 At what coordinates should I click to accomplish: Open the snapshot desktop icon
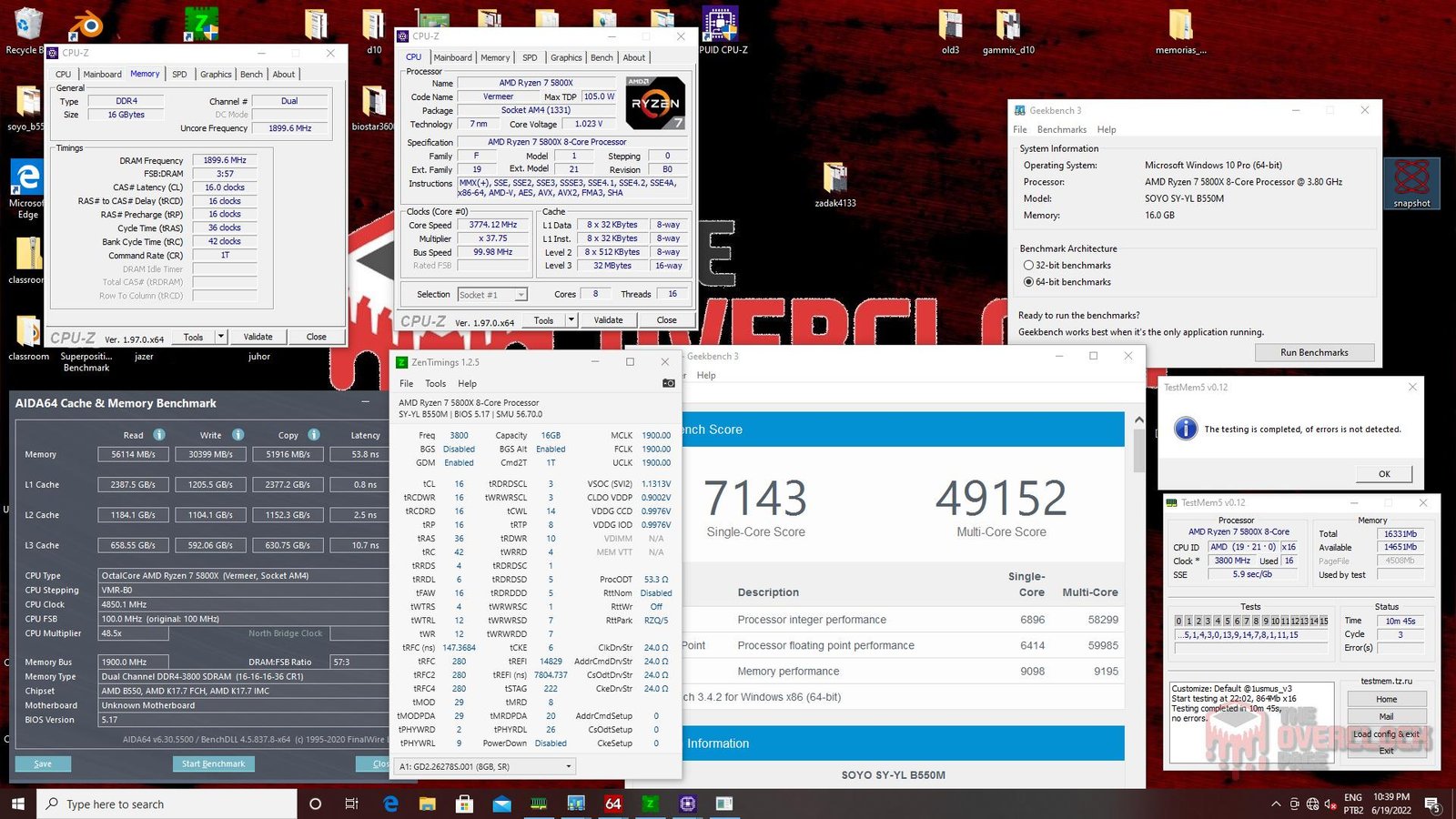[x=1411, y=183]
